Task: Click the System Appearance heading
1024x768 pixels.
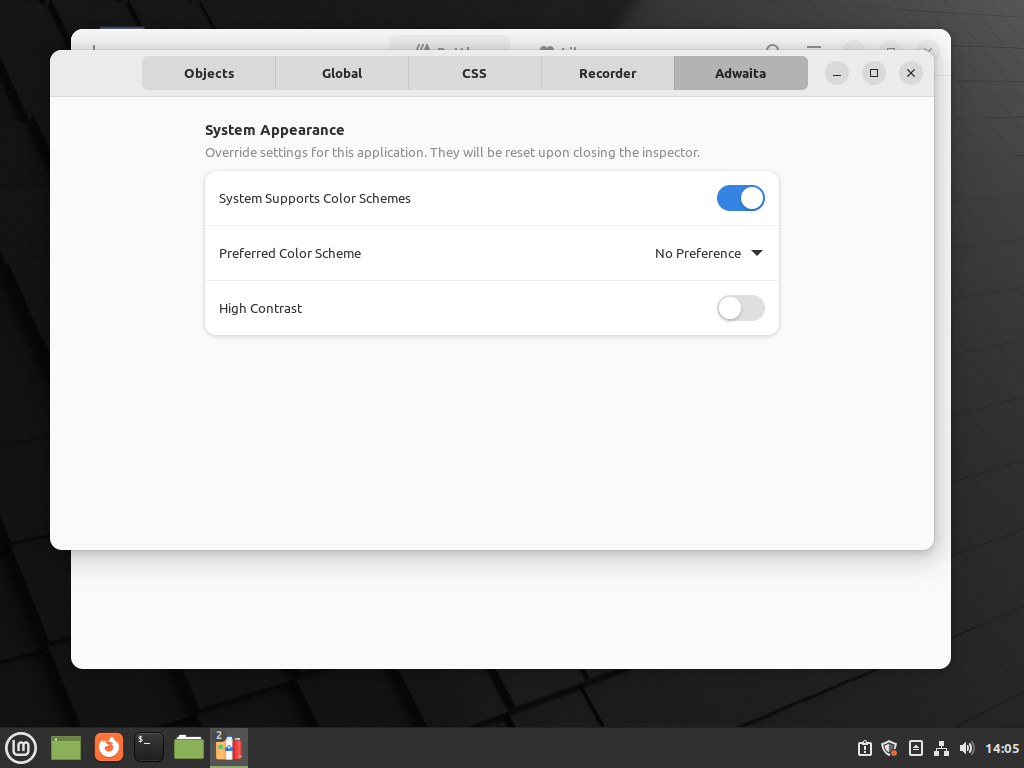Action: 274,130
